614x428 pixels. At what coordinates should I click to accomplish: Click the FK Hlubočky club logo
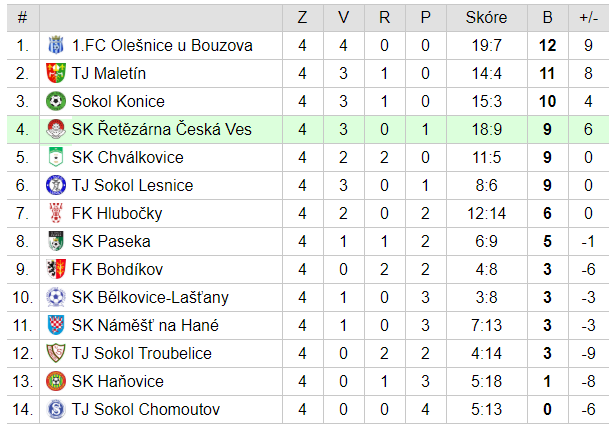click(x=56, y=213)
